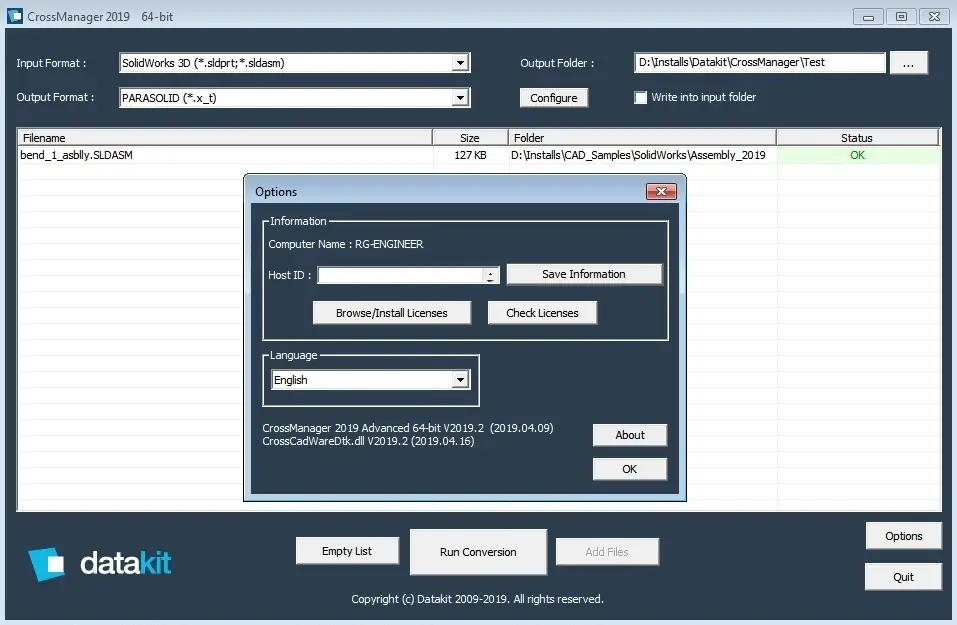Open the Input Format dropdown

click(x=460, y=62)
